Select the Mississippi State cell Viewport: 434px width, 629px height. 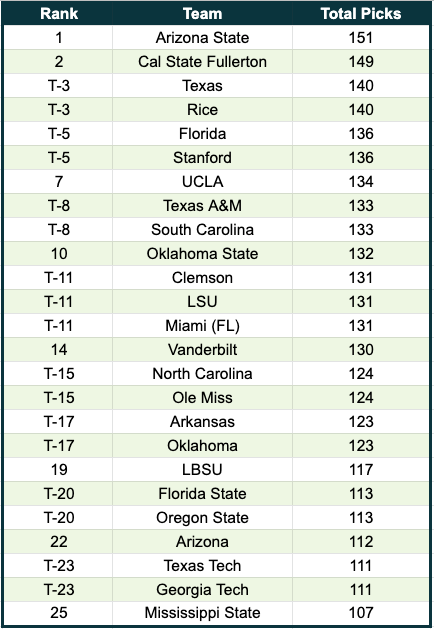(202, 613)
